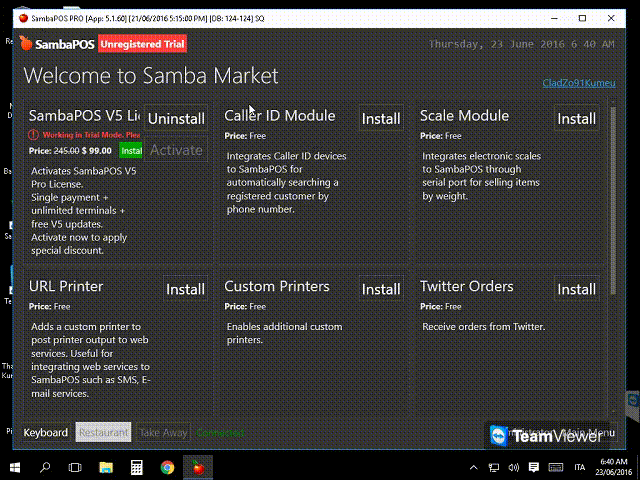Click the network tray icon
Screen dimensions: 640x480
pyautogui.click(x=494, y=467)
